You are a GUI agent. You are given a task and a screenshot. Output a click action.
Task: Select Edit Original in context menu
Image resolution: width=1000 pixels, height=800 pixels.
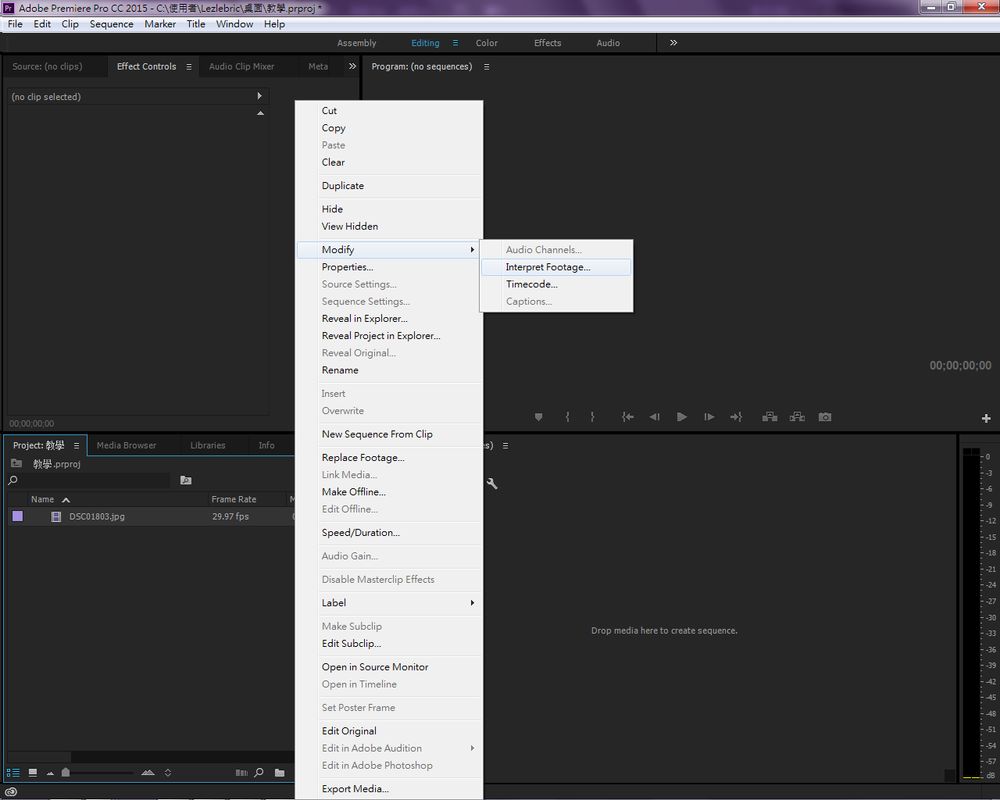point(390,731)
